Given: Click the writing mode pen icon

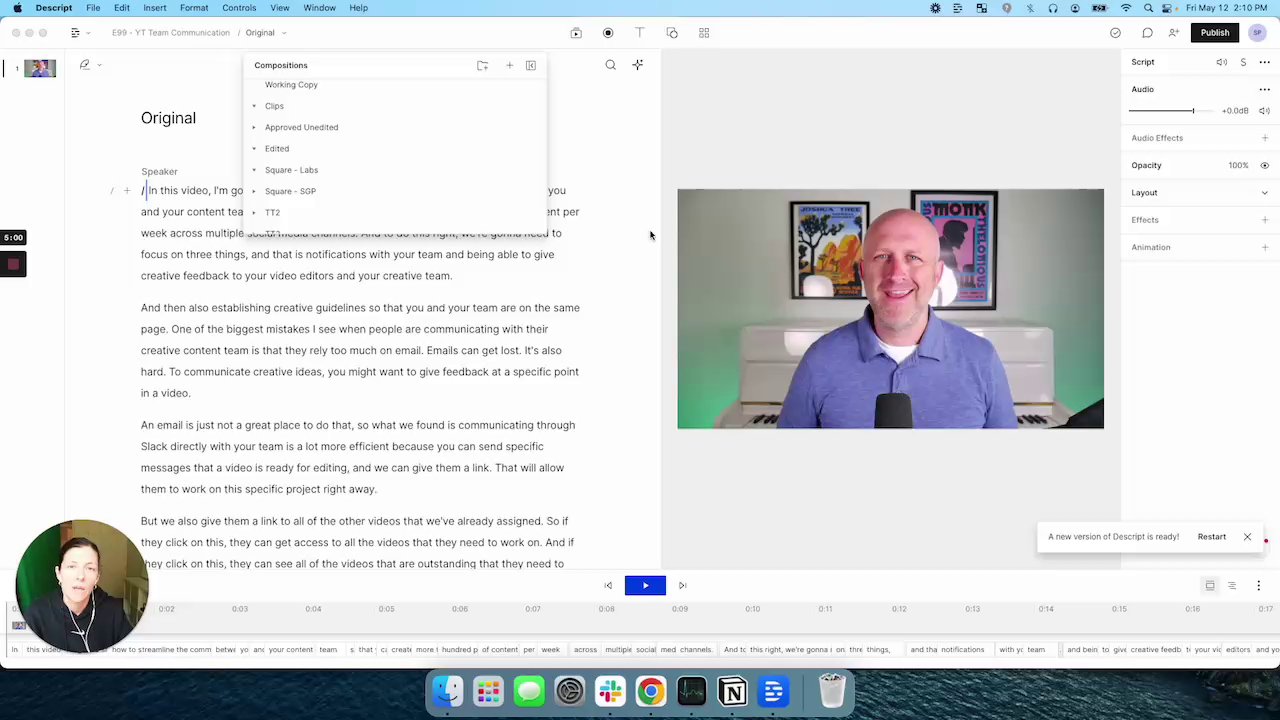Looking at the screenshot, I should click(x=85, y=65).
